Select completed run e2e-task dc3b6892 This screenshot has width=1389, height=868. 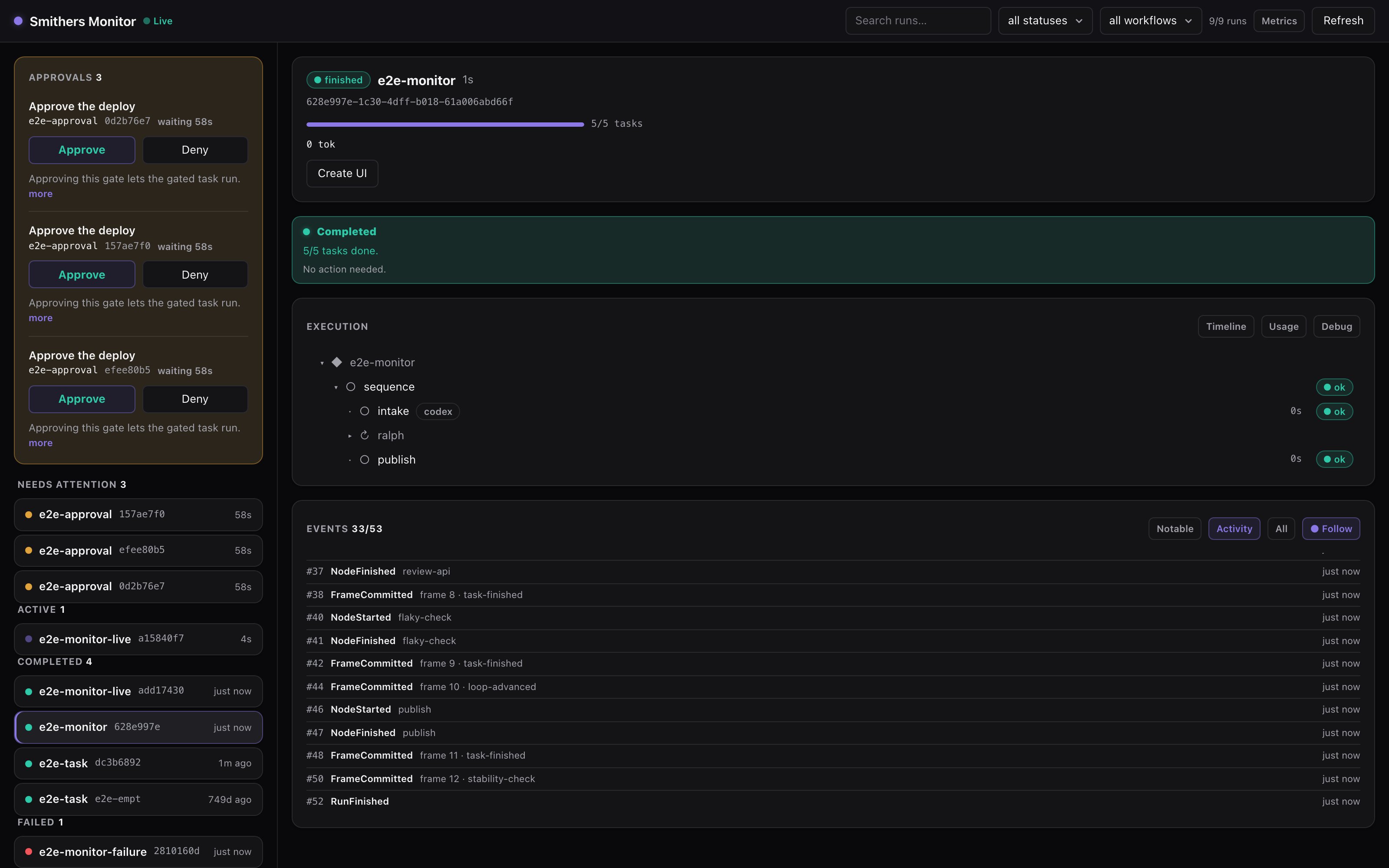pyautogui.click(x=138, y=763)
